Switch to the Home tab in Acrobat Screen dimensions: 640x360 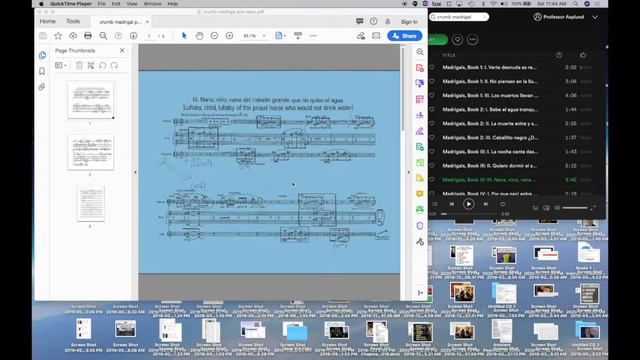coord(47,21)
